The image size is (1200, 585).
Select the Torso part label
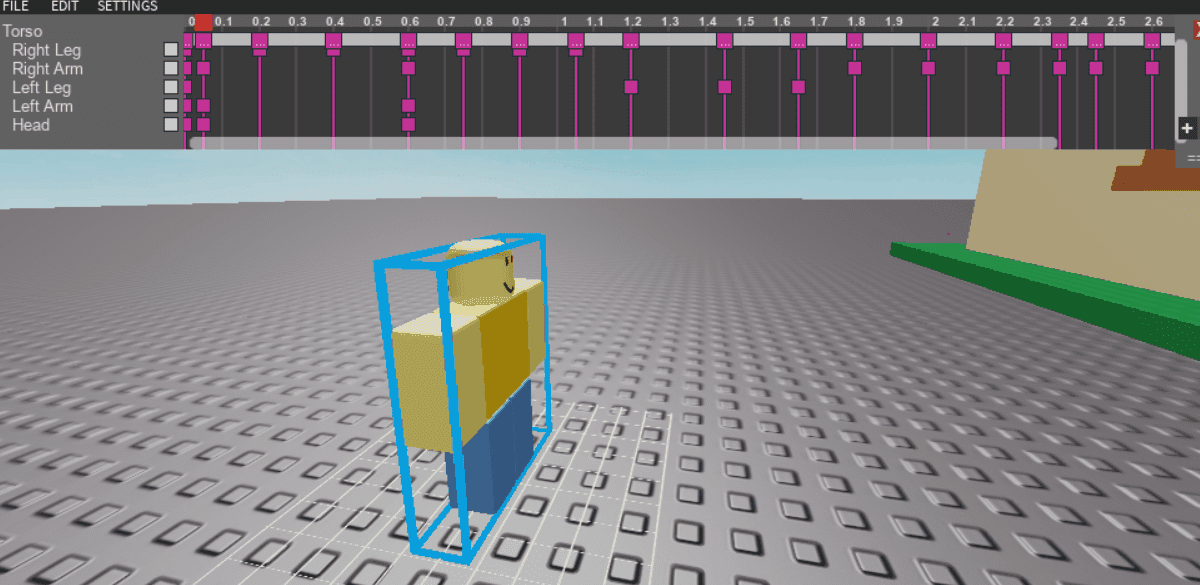23,31
